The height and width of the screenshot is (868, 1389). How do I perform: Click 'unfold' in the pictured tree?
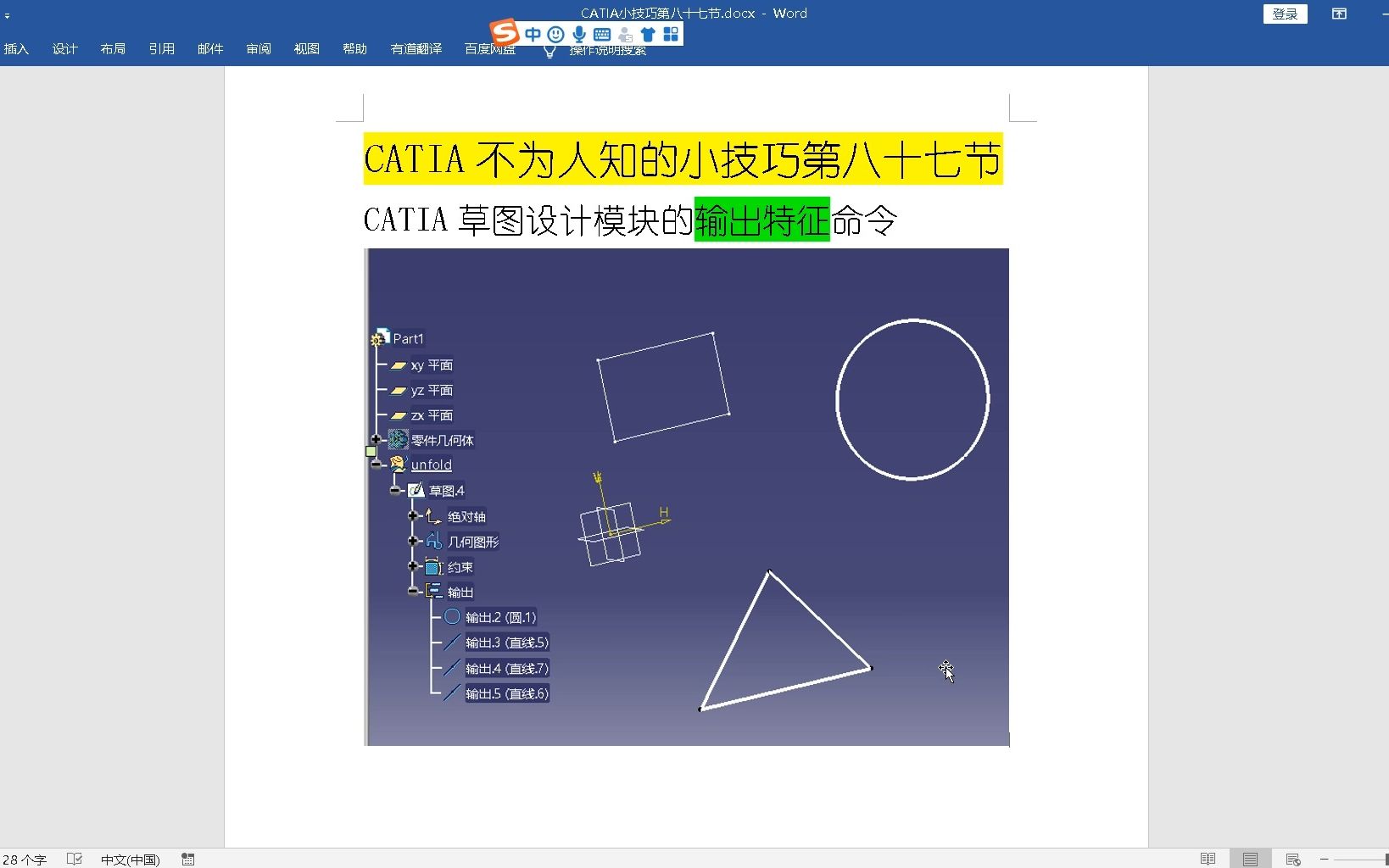point(432,465)
